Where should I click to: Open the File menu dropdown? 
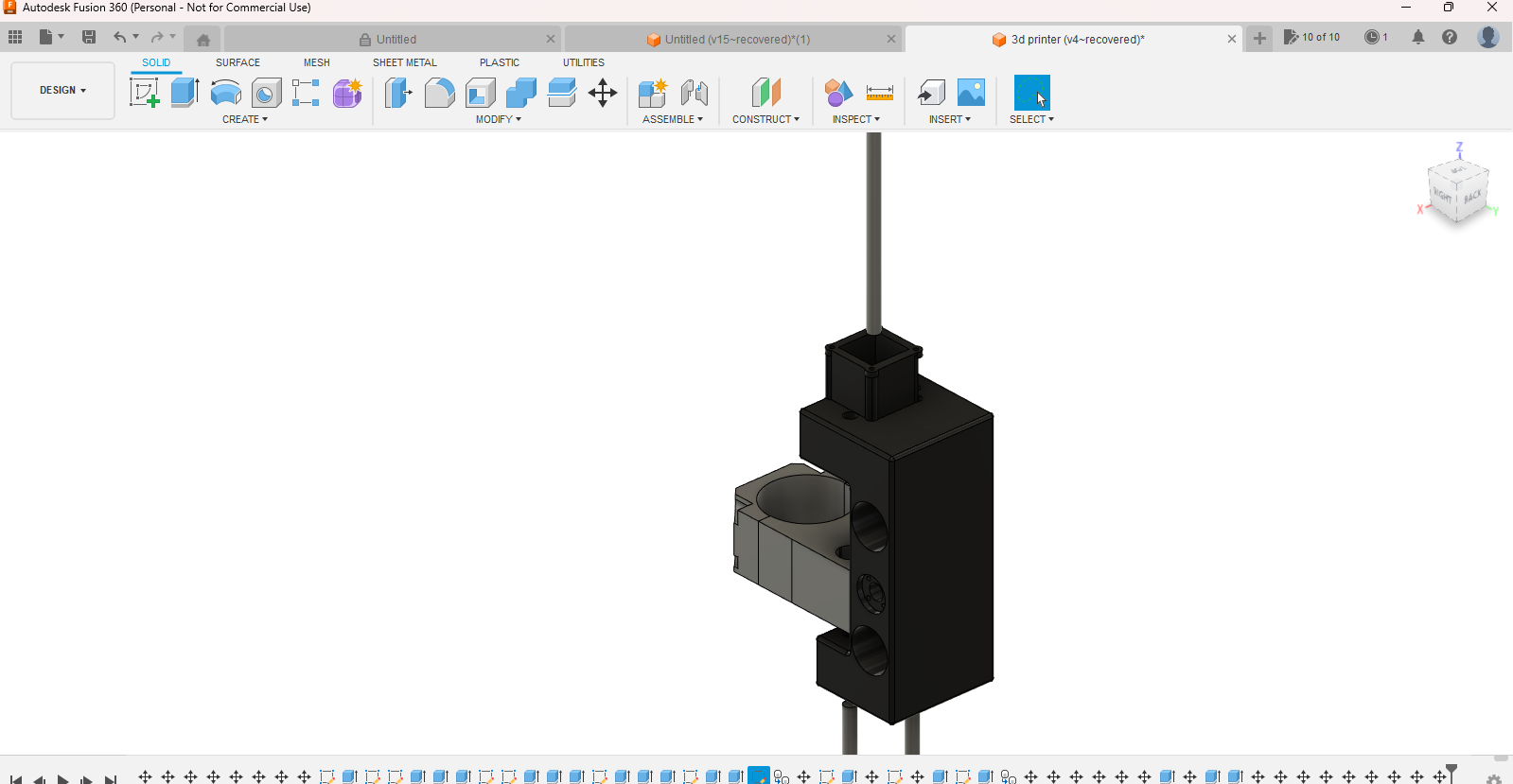(51, 37)
